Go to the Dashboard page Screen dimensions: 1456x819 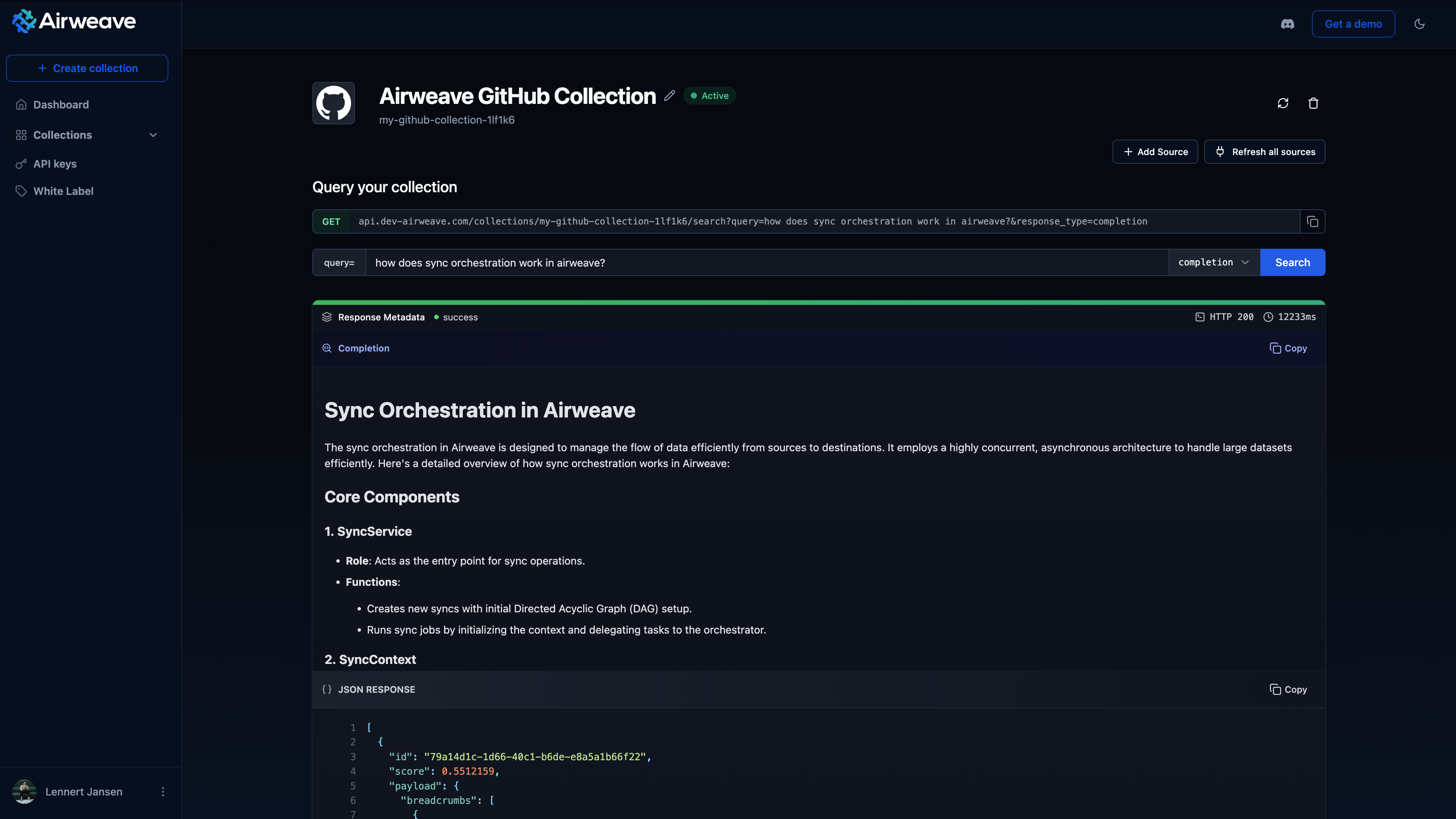click(x=61, y=105)
